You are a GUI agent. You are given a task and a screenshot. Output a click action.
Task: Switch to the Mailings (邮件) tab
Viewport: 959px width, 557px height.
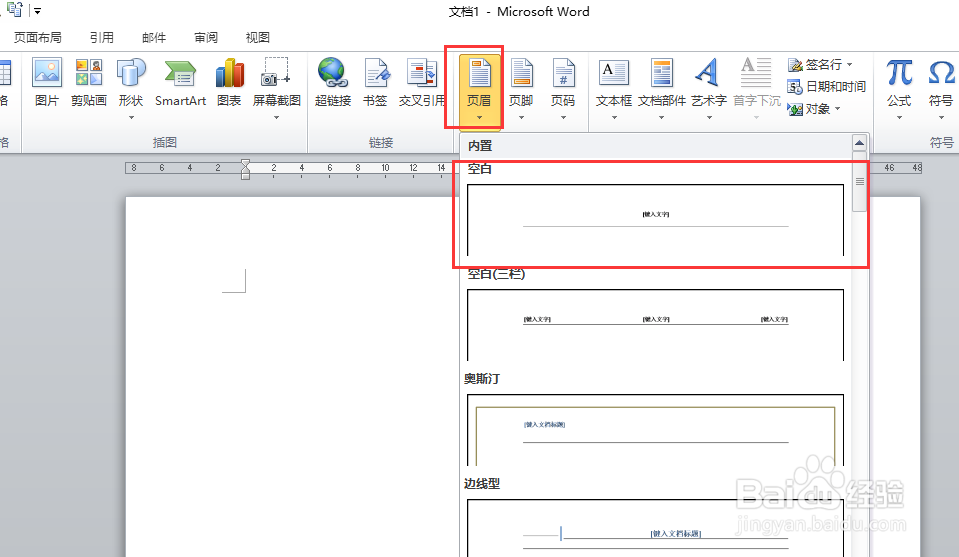[x=154, y=37]
